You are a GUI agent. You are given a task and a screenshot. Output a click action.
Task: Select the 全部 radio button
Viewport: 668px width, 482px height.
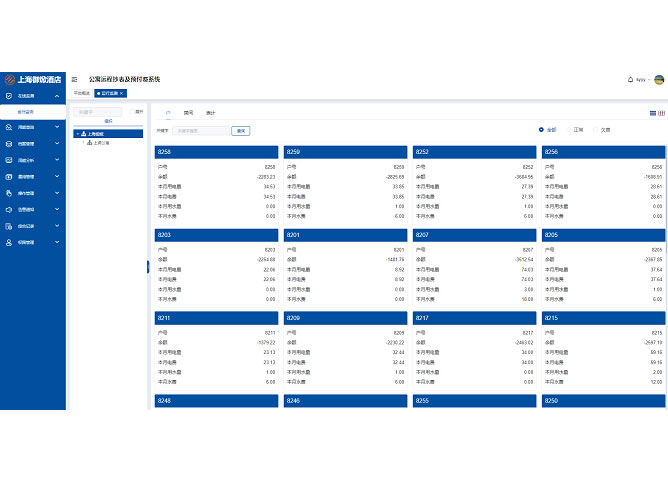click(x=541, y=130)
